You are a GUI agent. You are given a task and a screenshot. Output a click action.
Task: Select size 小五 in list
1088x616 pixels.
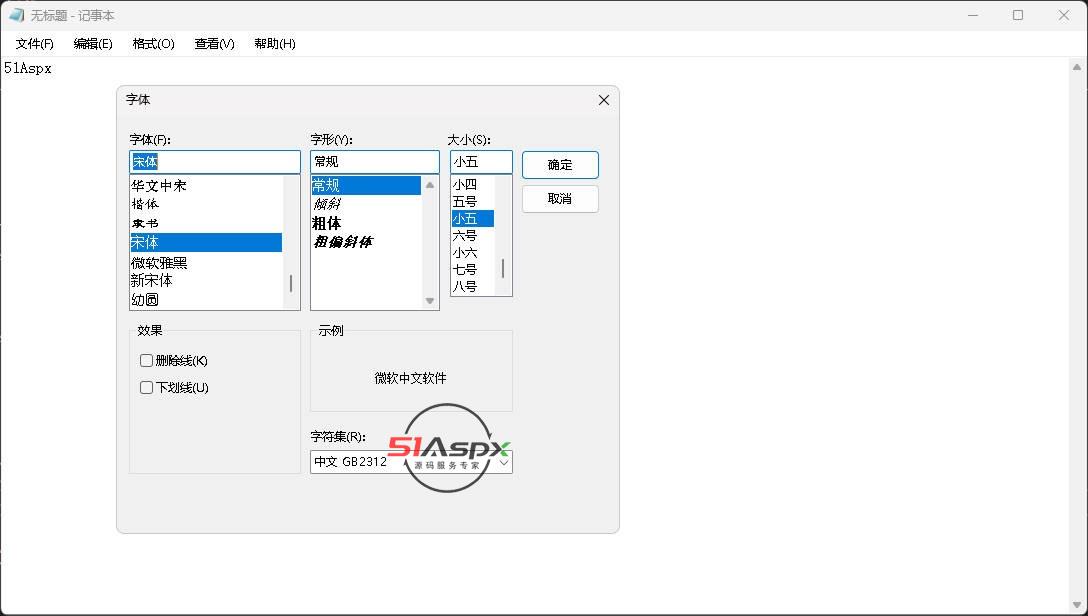click(x=473, y=219)
